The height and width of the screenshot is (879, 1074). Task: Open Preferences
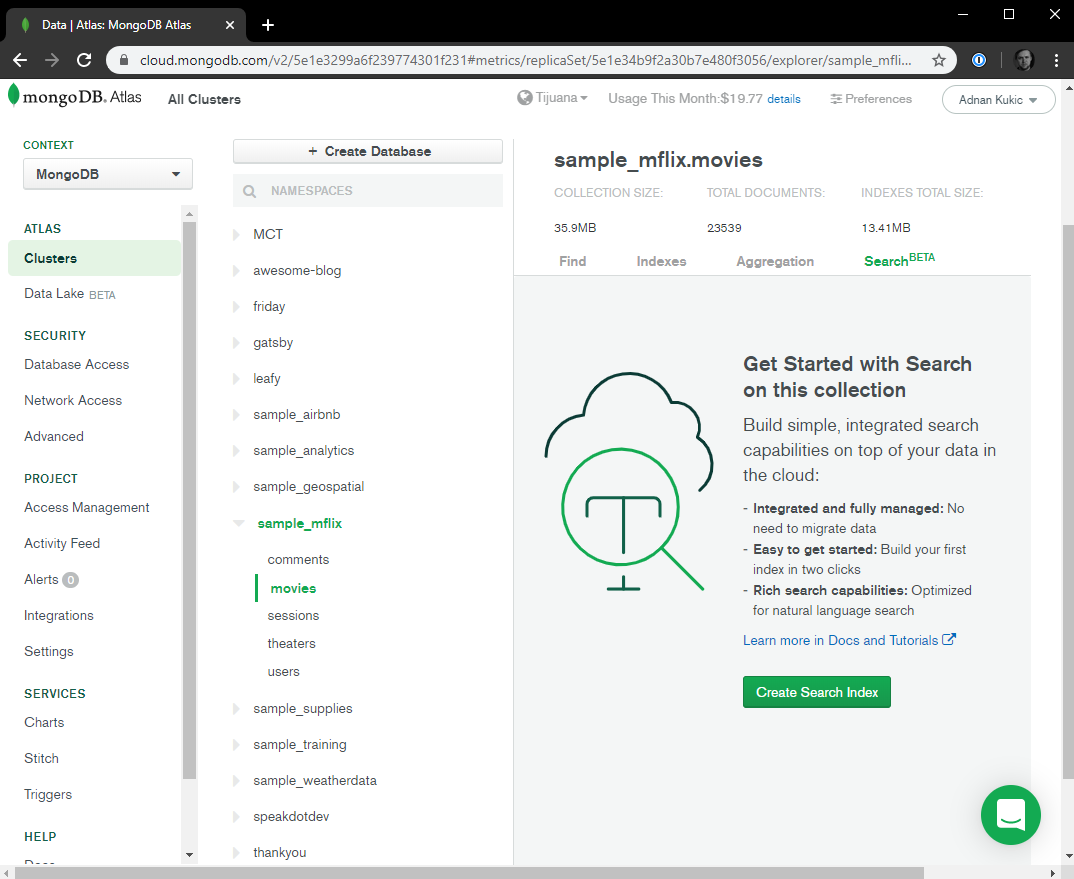[871, 99]
